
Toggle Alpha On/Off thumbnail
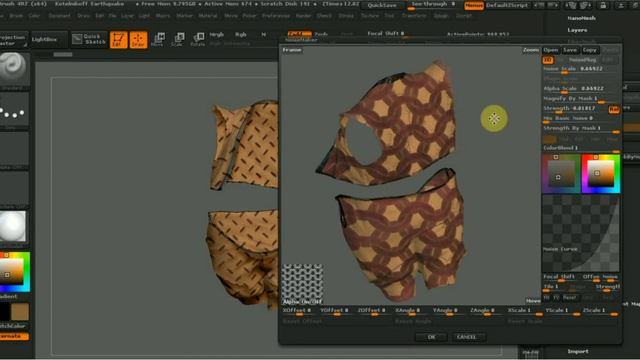click(302, 284)
